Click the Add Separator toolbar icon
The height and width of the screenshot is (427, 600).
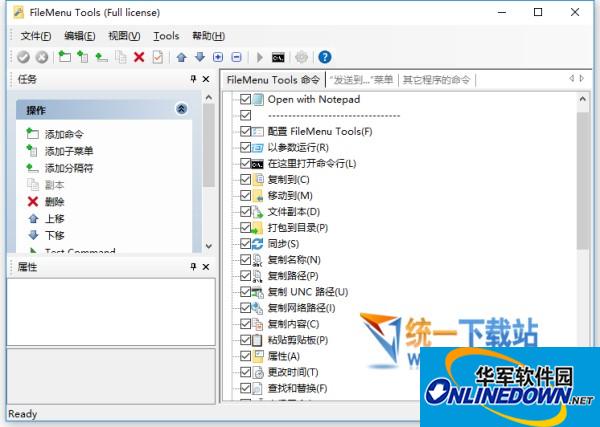coord(101,57)
